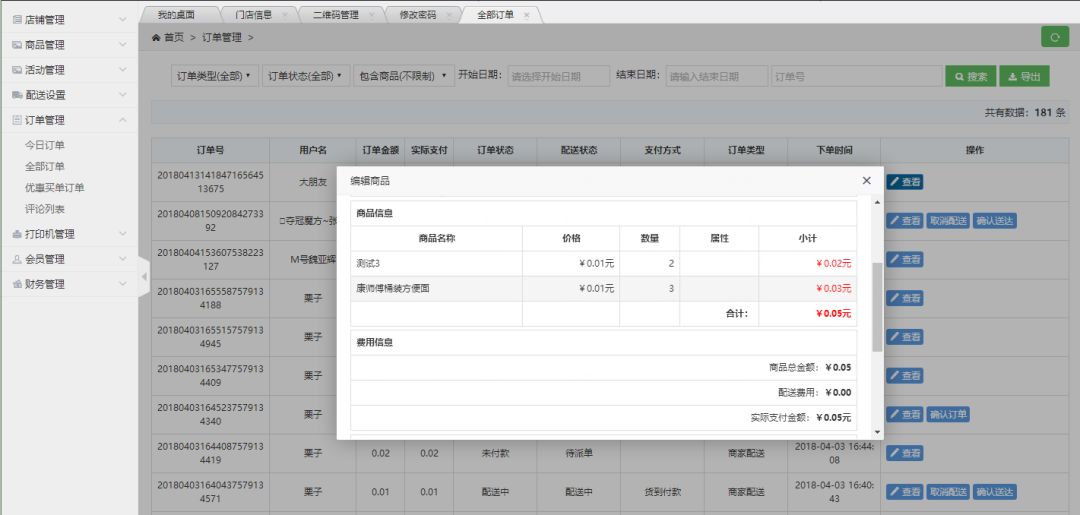
Task: Click the dialog vertical scrollbar thumb
Action: pos(877,306)
